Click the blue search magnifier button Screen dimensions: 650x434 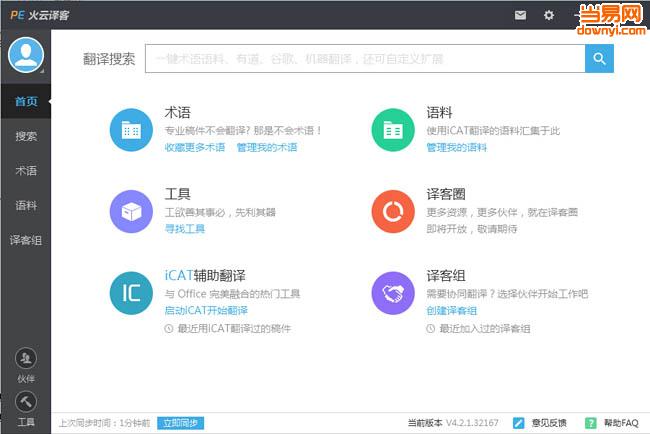[x=599, y=59]
